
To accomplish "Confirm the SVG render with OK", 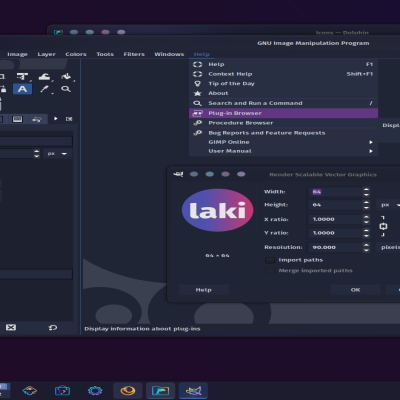I will coord(355,290).
